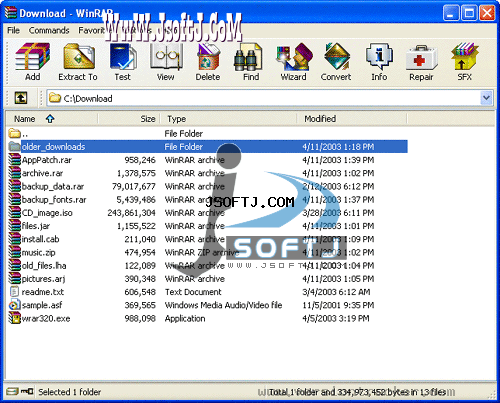Click the Convert toolbar icon
The height and width of the screenshot is (403, 500).
click(337, 57)
